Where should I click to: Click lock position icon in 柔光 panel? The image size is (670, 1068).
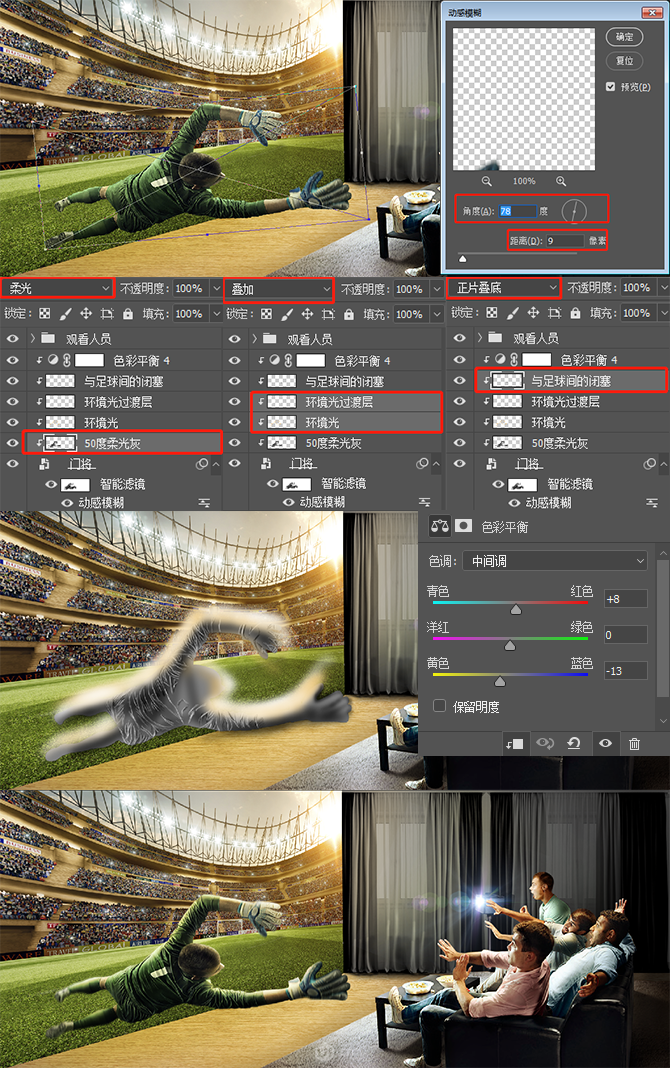86,314
